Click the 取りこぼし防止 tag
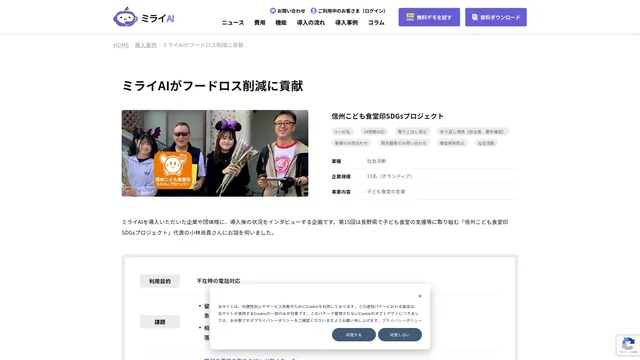The image size is (640, 360). point(412,131)
